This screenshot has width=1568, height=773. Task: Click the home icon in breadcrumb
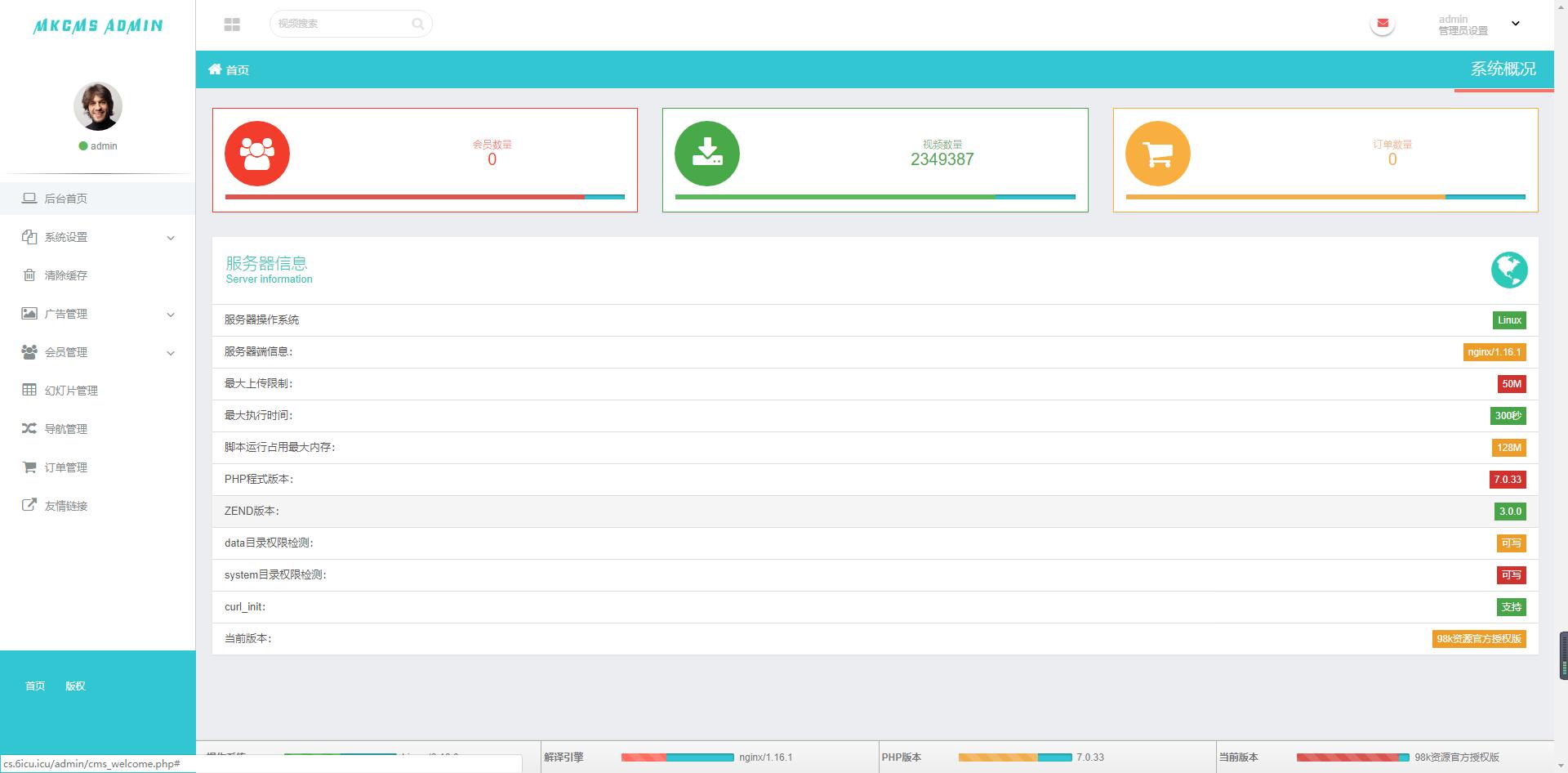[x=215, y=69]
